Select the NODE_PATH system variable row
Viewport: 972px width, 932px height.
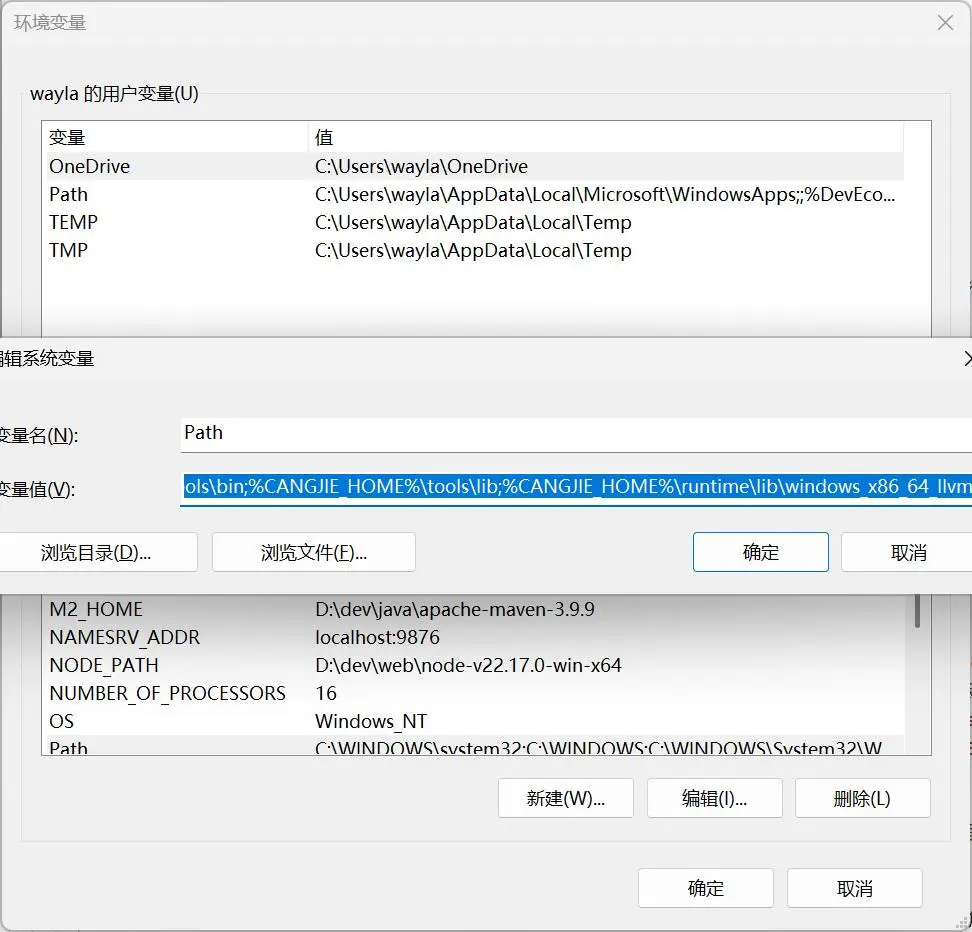[x=475, y=665]
